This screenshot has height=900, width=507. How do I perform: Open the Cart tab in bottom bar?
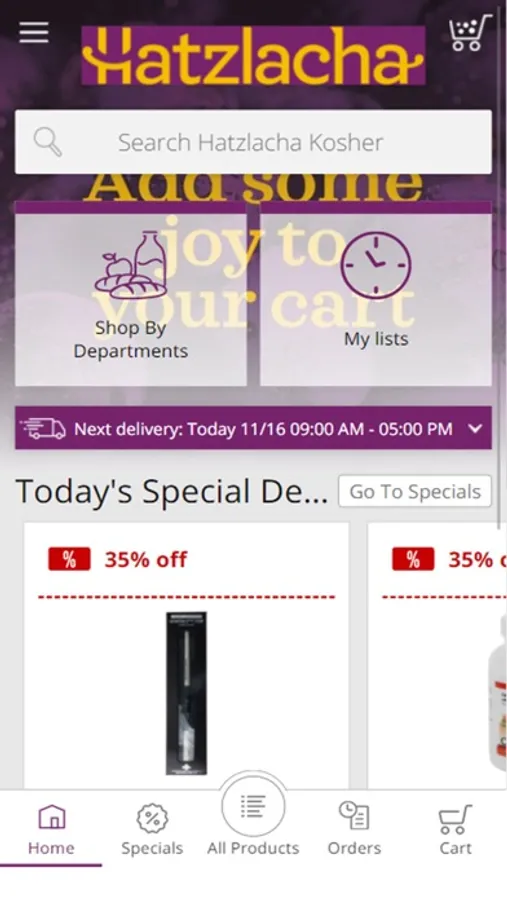pos(455,829)
